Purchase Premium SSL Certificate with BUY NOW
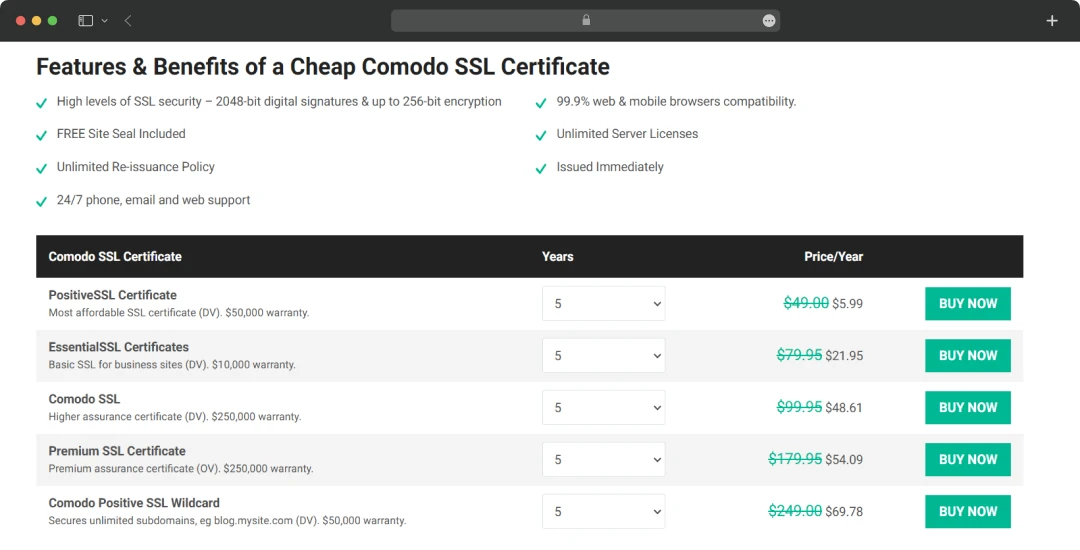The height and width of the screenshot is (550, 1080). pyautogui.click(x=968, y=459)
